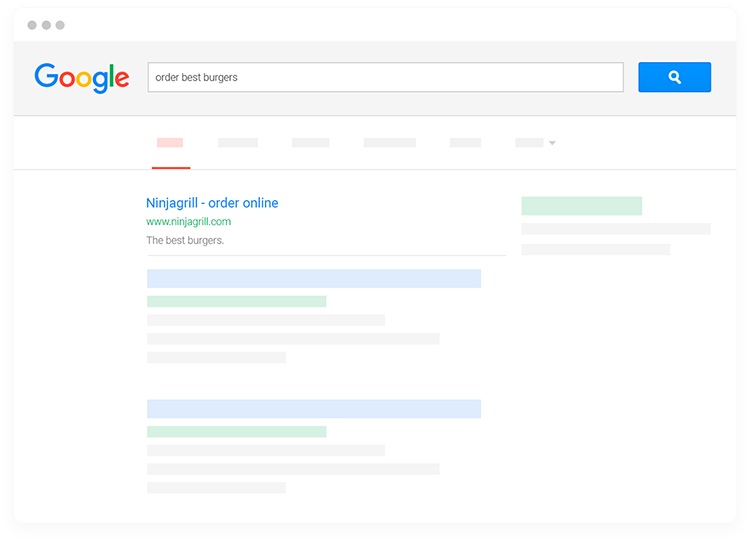Click the blue magnifier search button
750x542 pixels.
click(x=674, y=77)
